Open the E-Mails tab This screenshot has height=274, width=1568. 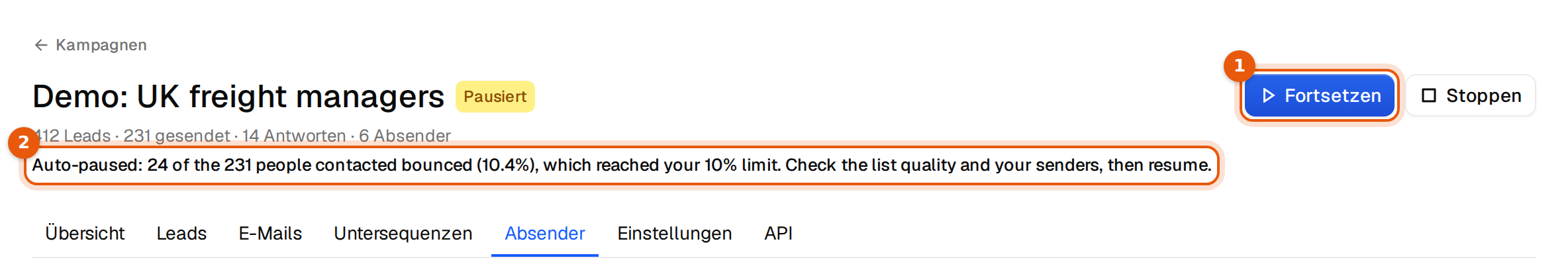[270, 234]
